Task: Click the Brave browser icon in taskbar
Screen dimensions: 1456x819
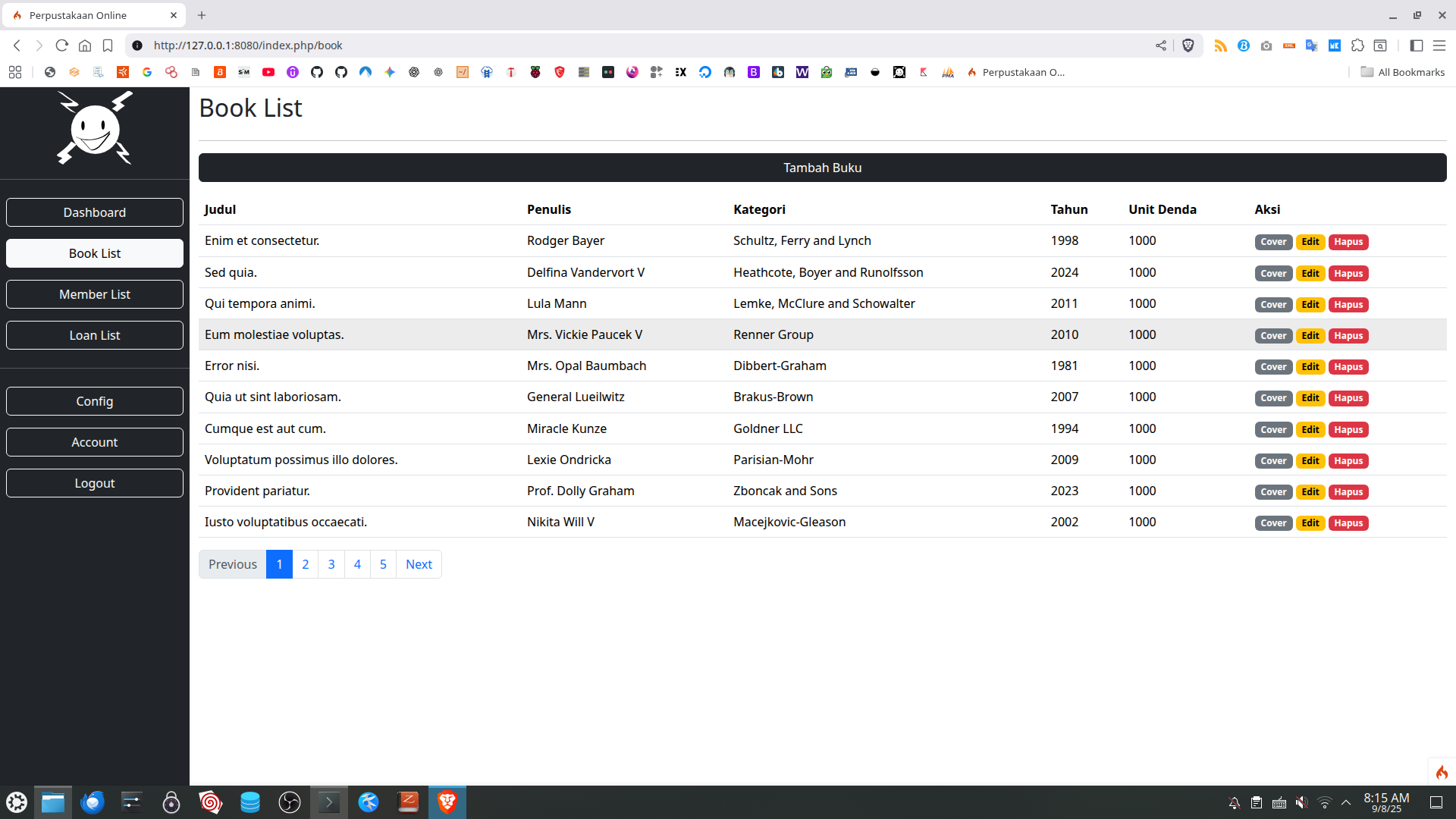Action: pos(447,802)
